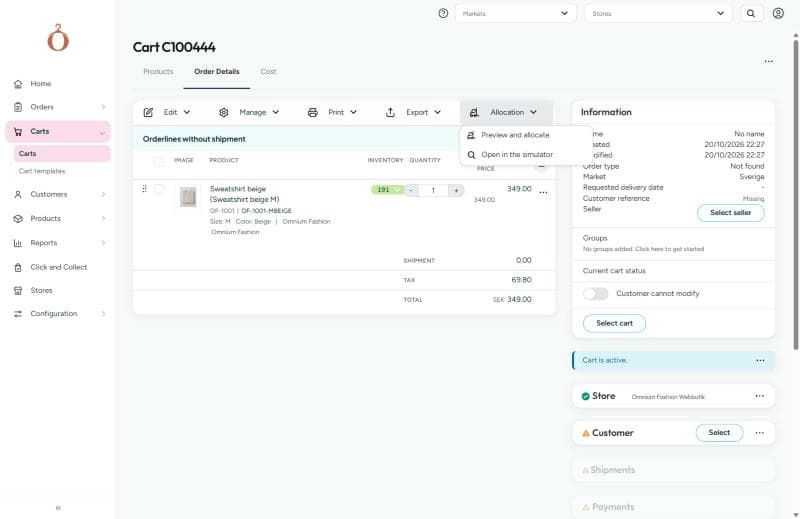Open the Markets dropdown
Viewport: 800px width, 519px height.
(x=515, y=13)
